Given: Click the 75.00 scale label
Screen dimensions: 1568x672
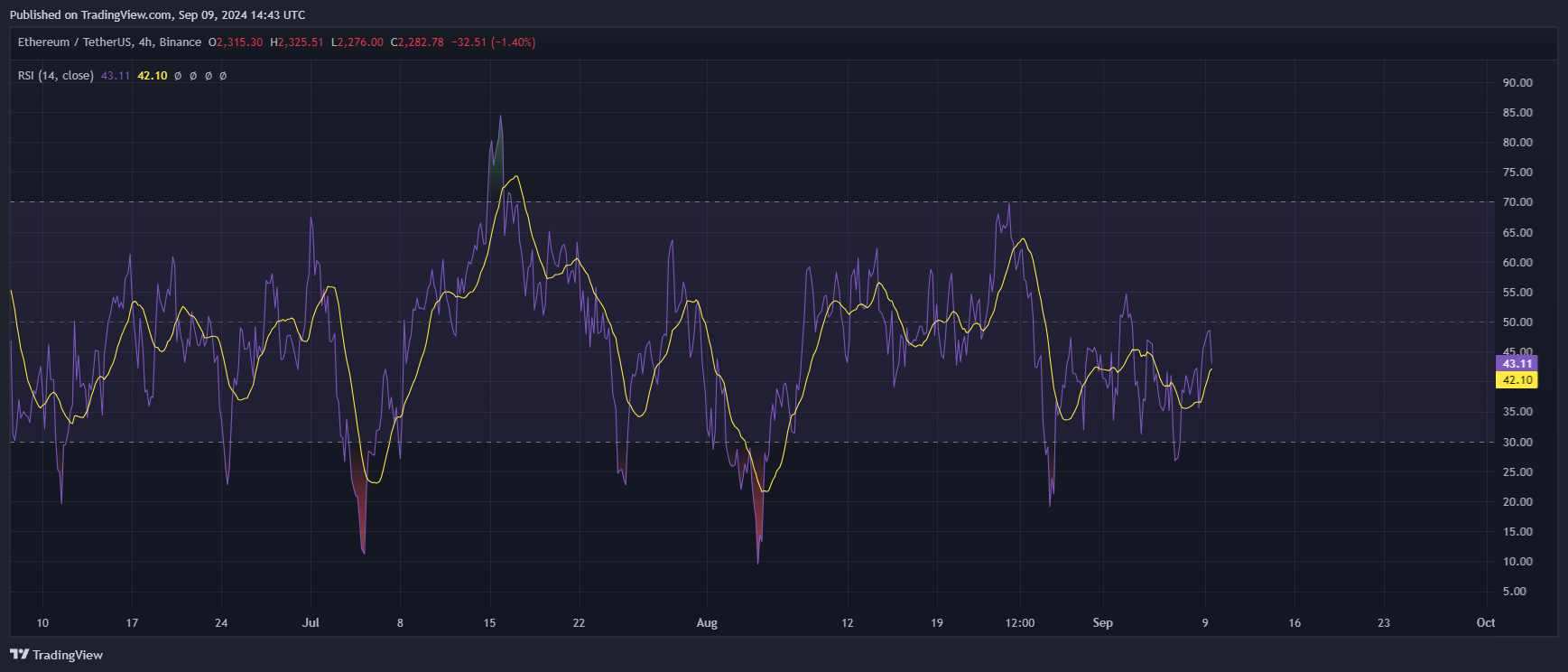Looking at the screenshot, I should (1517, 173).
